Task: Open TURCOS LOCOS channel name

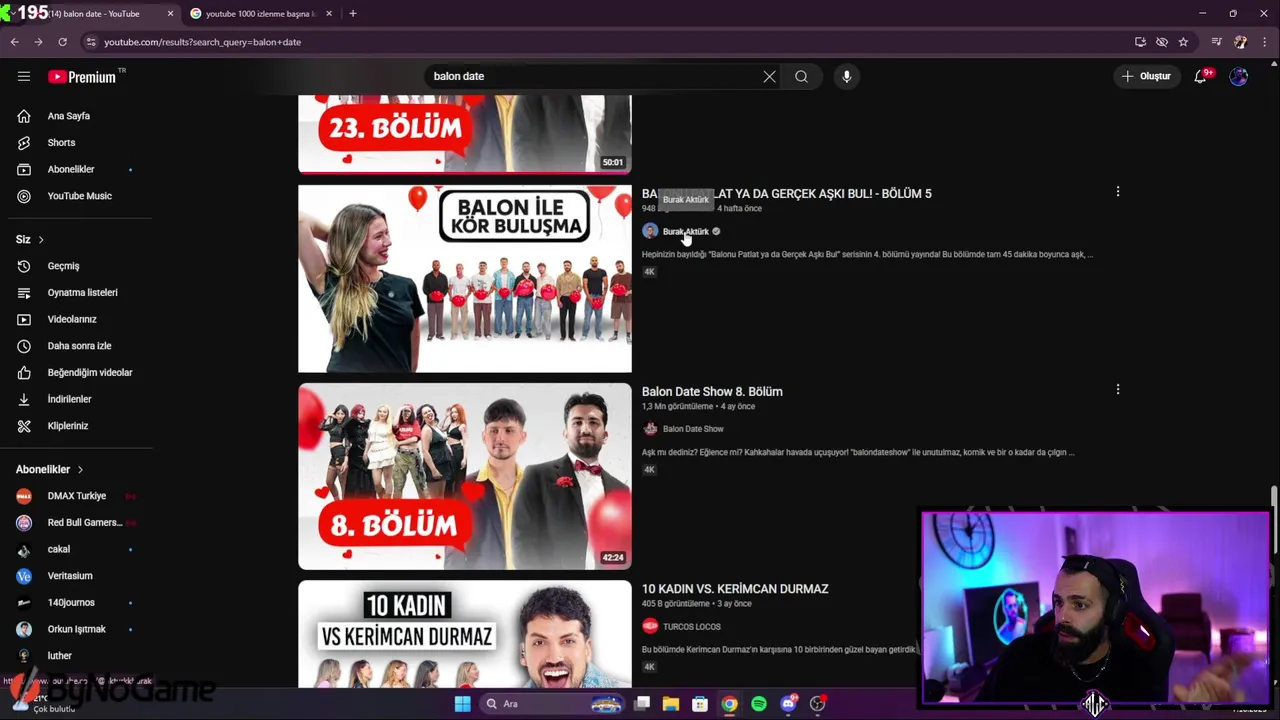Action: (691, 627)
